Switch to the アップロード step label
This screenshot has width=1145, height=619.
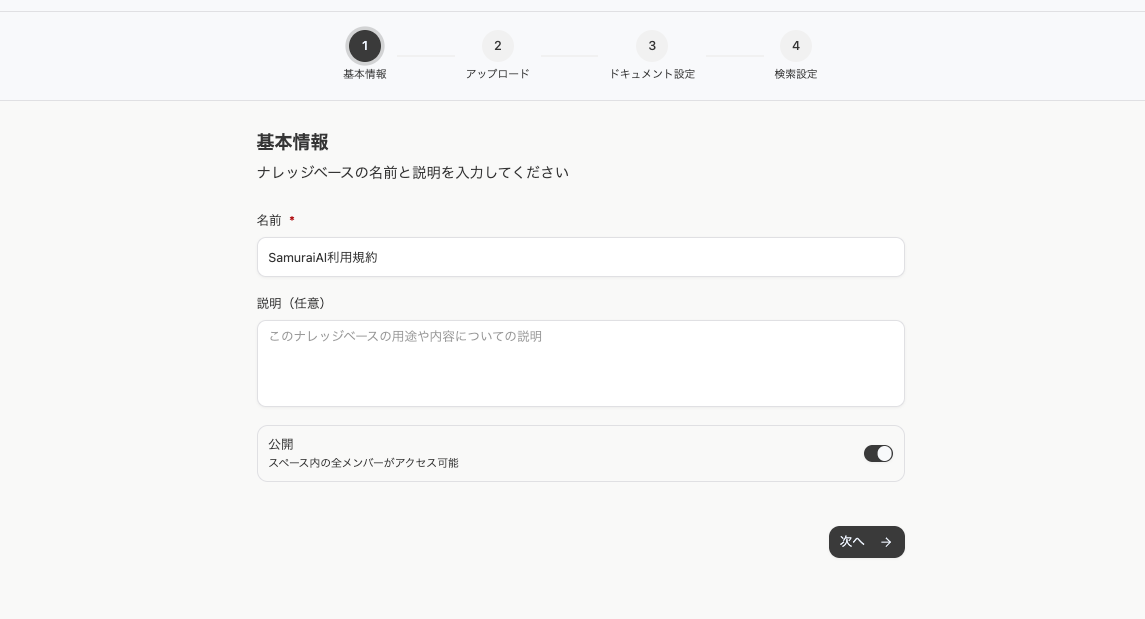tap(497, 73)
